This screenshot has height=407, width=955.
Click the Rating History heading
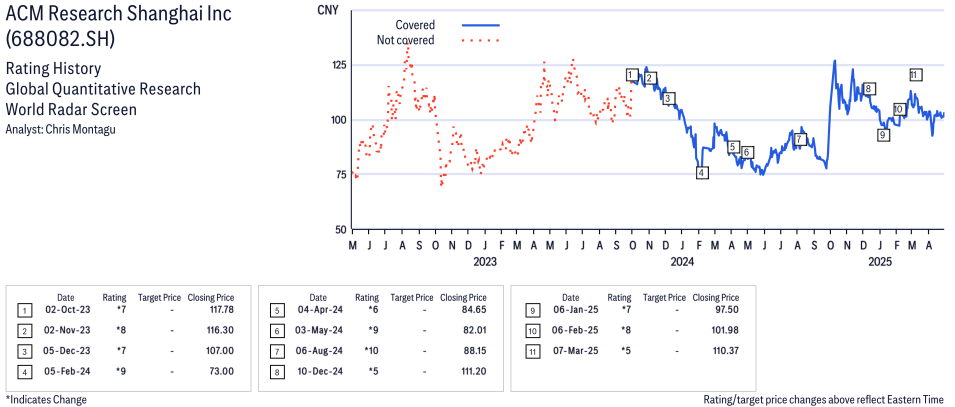53,68
